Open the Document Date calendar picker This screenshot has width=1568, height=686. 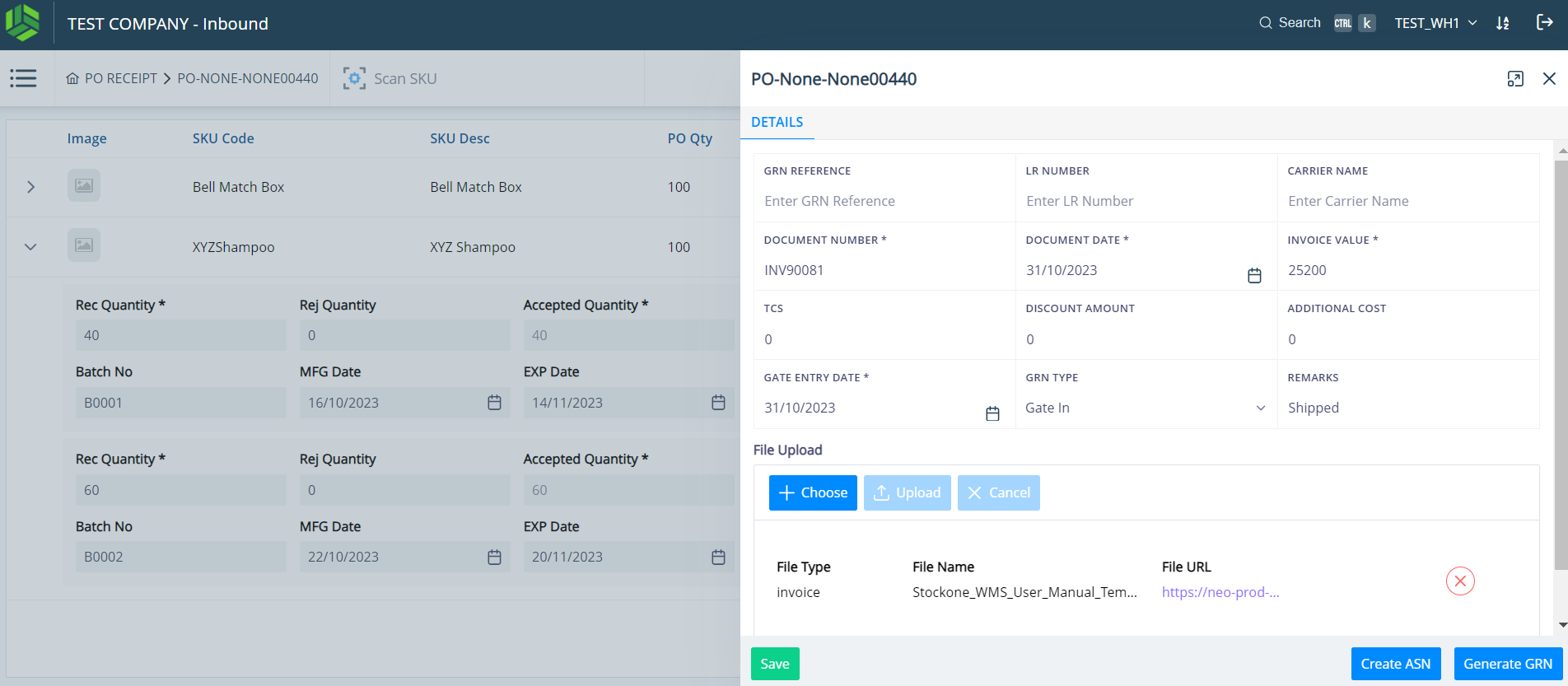click(1253, 276)
